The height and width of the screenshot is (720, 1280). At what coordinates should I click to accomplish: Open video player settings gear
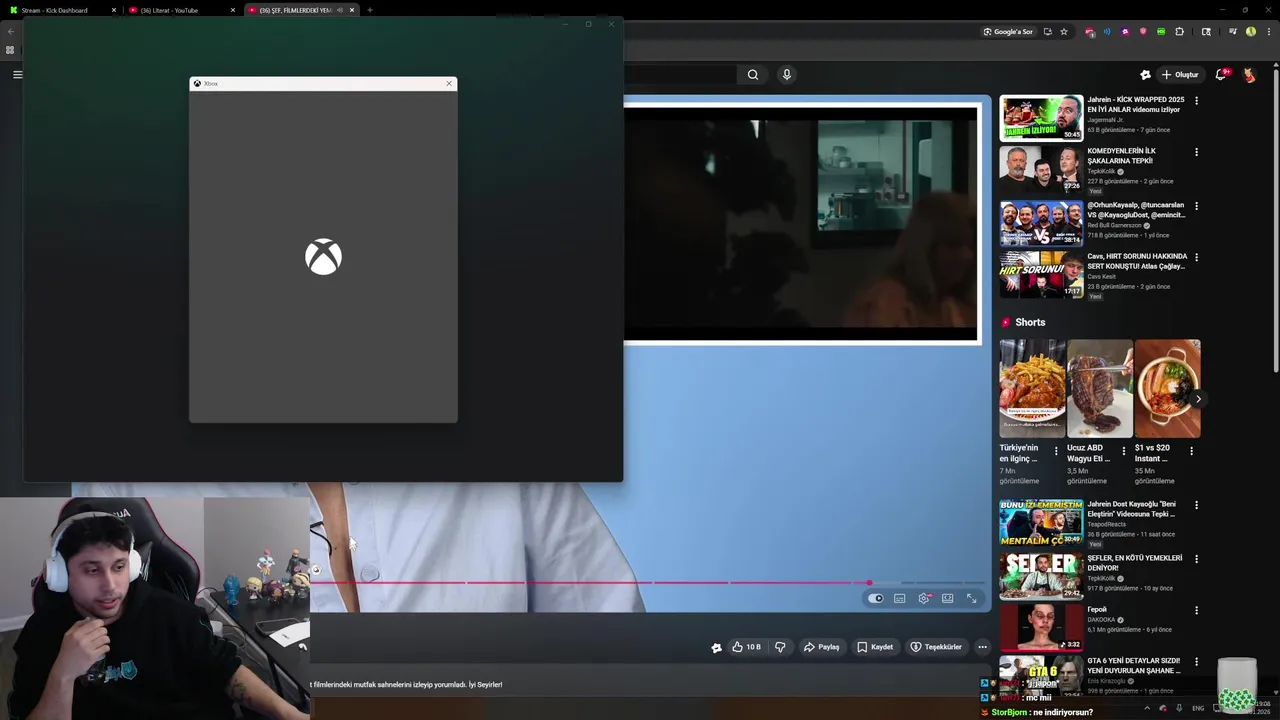coord(924,598)
